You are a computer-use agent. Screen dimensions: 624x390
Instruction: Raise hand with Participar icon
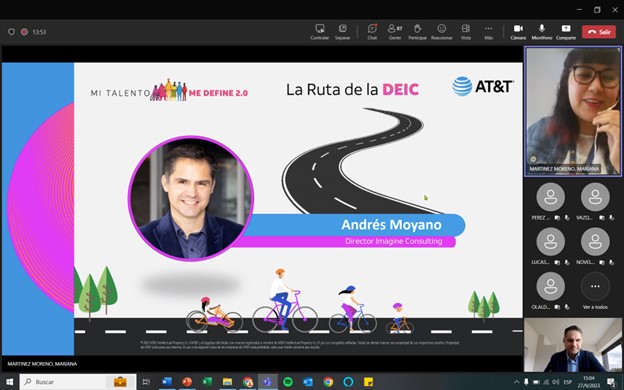pos(417,32)
